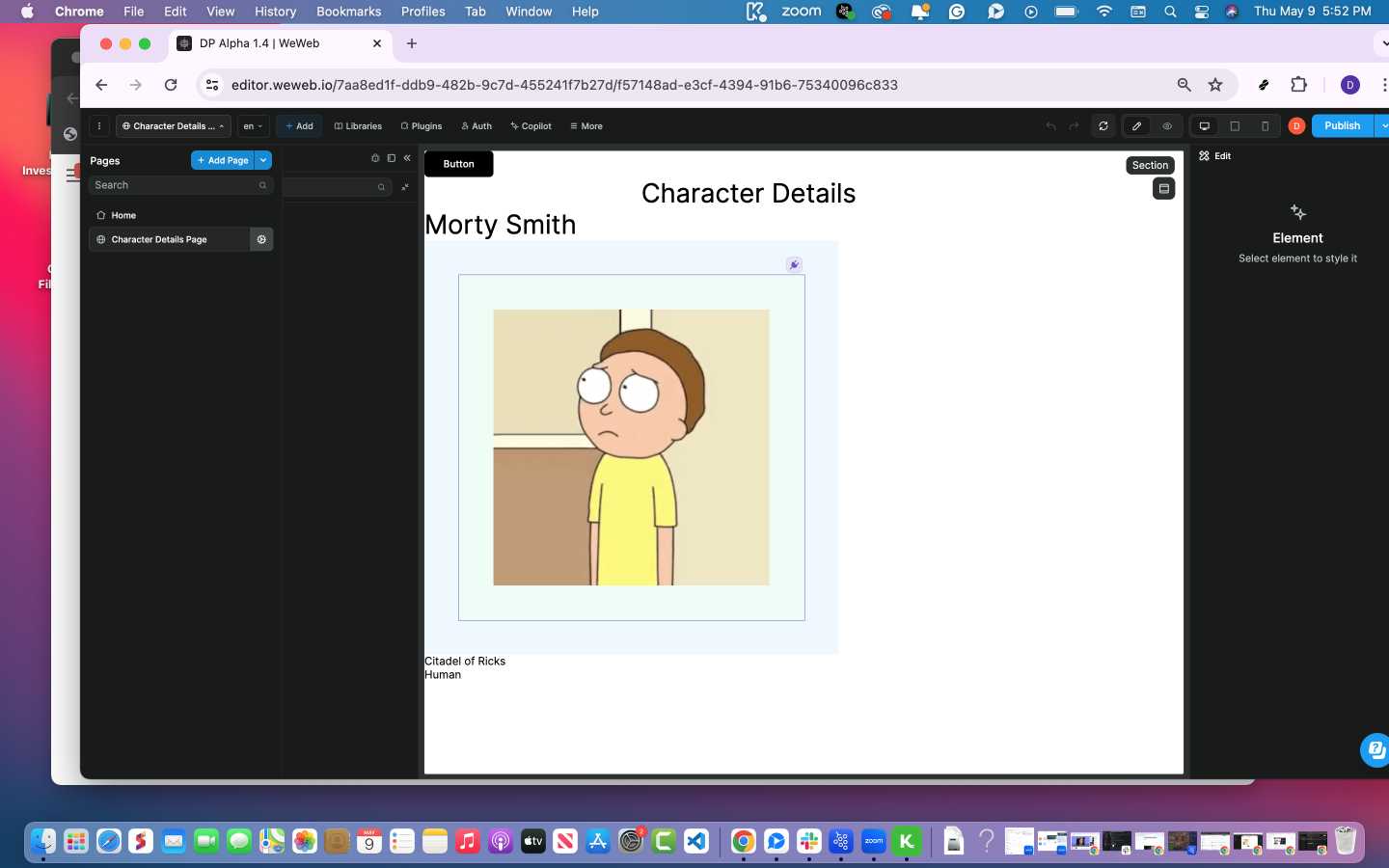This screenshot has width=1389, height=868.
Task: Click the Element sparkle icon in right panel
Action: (x=1297, y=212)
